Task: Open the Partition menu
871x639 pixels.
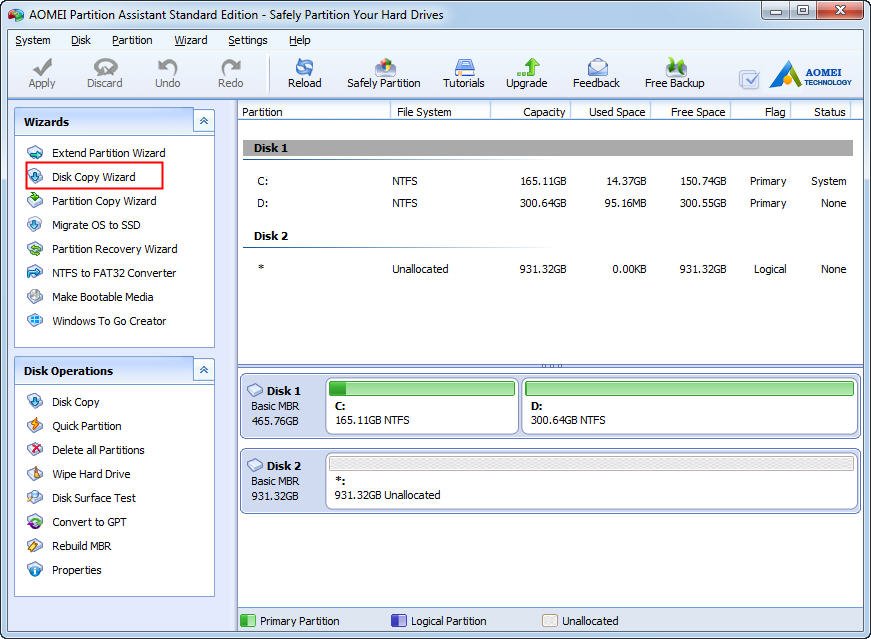Action: coord(132,40)
